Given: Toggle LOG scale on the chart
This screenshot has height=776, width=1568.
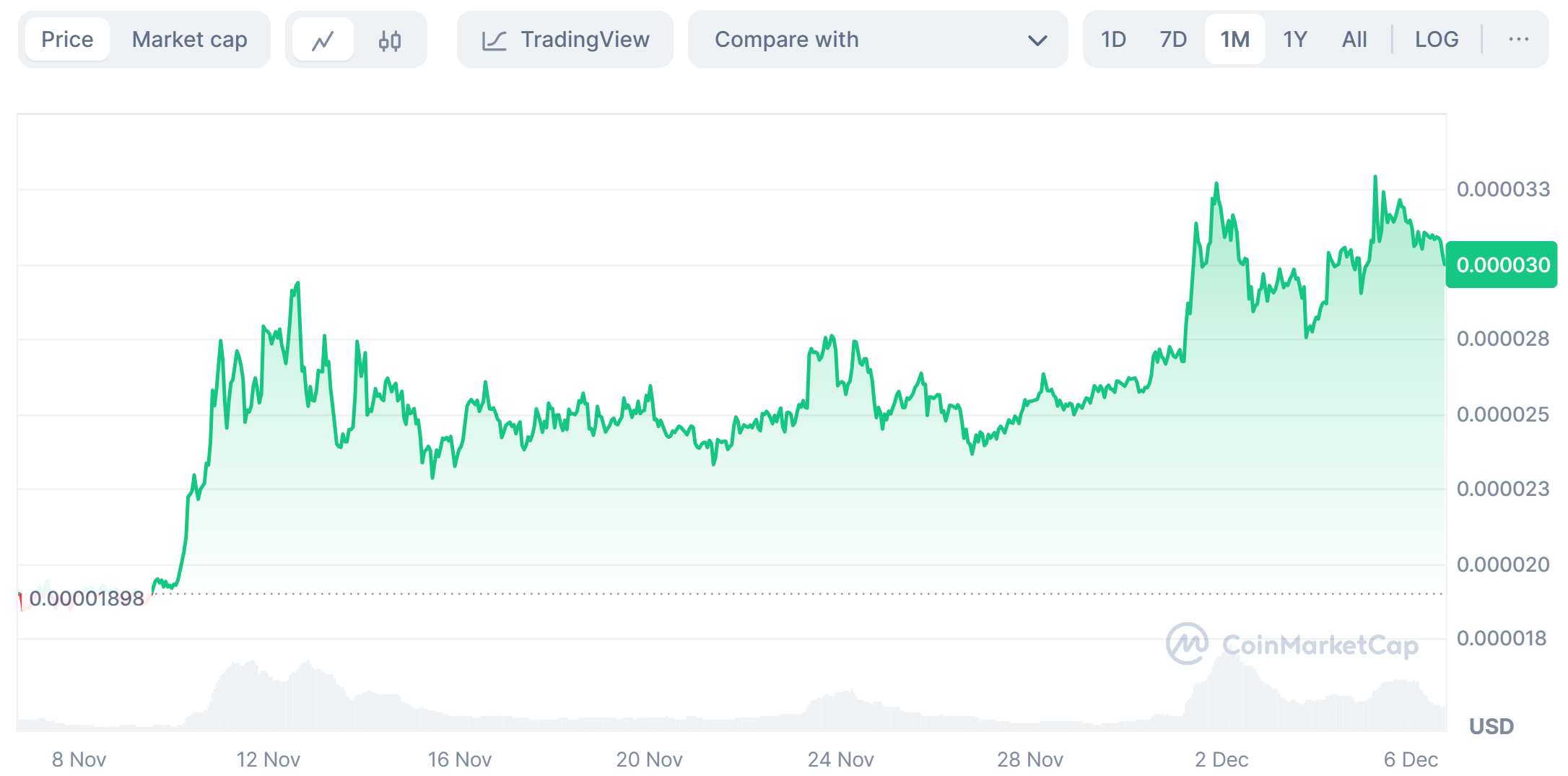Looking at the screenshot, I should 1436,40.
